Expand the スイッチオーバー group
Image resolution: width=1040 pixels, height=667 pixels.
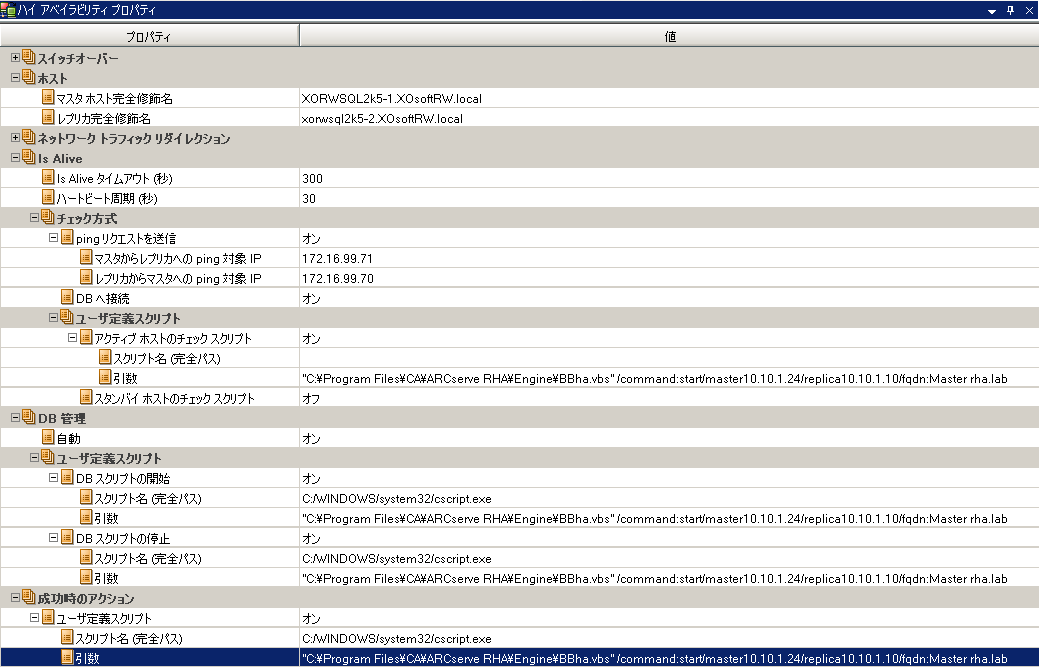[x=15, y=58]
